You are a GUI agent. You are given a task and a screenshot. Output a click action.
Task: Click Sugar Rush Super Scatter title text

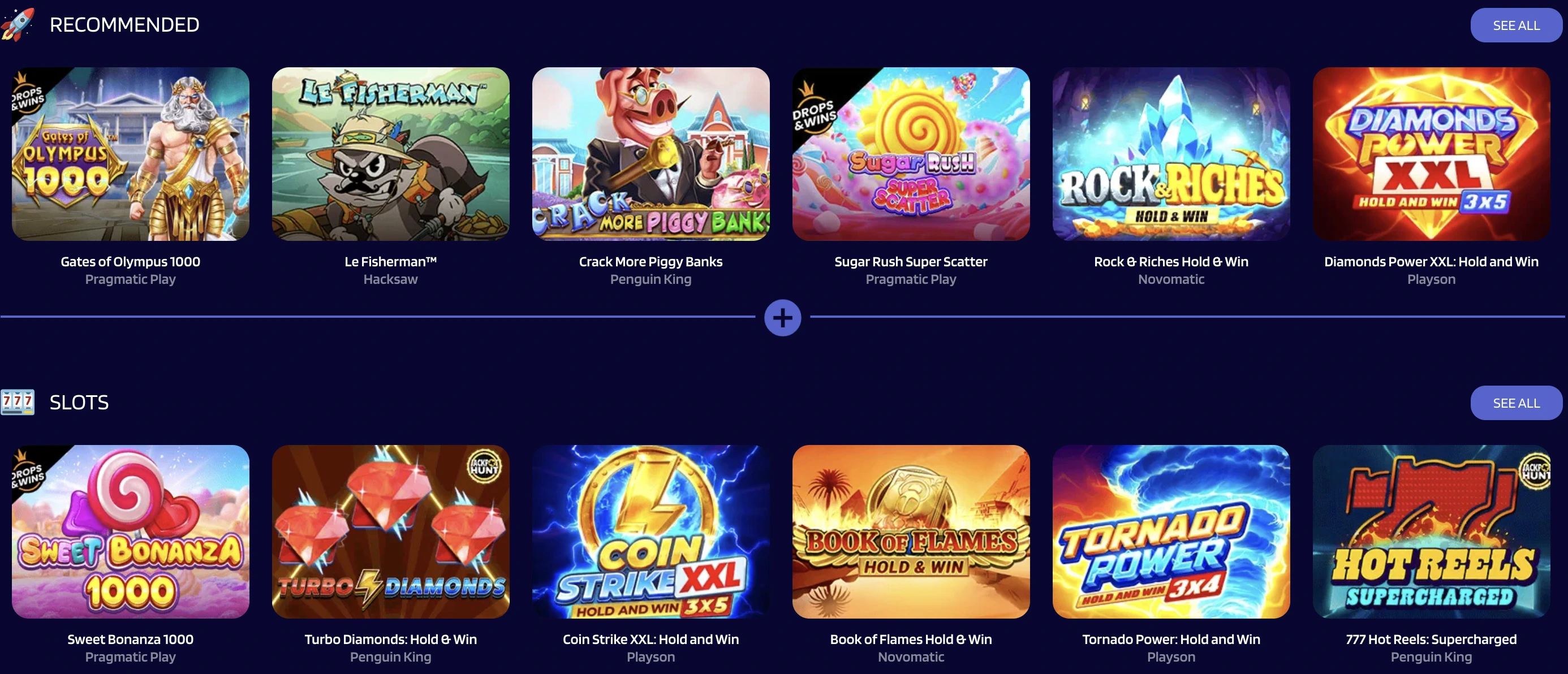(911, 262)
